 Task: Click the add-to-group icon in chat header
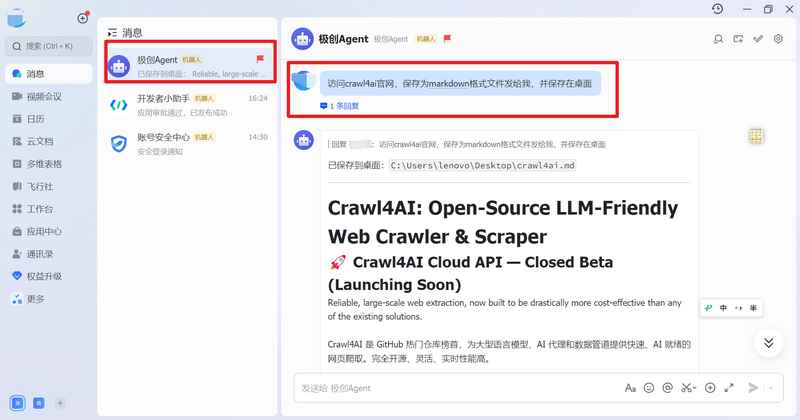click(738, 39)
